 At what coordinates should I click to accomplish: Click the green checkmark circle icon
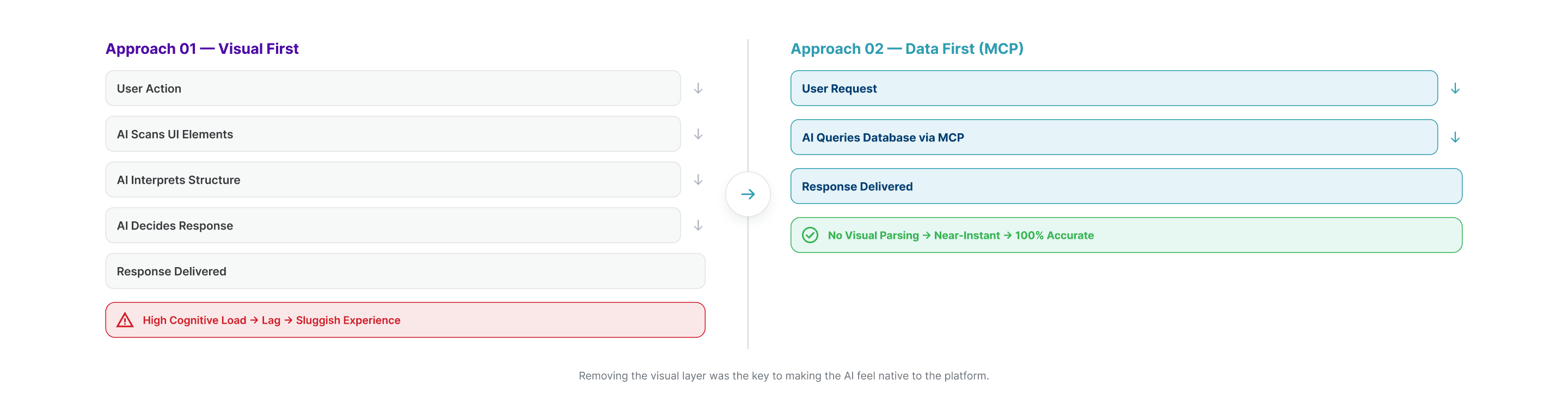[810, 236]
